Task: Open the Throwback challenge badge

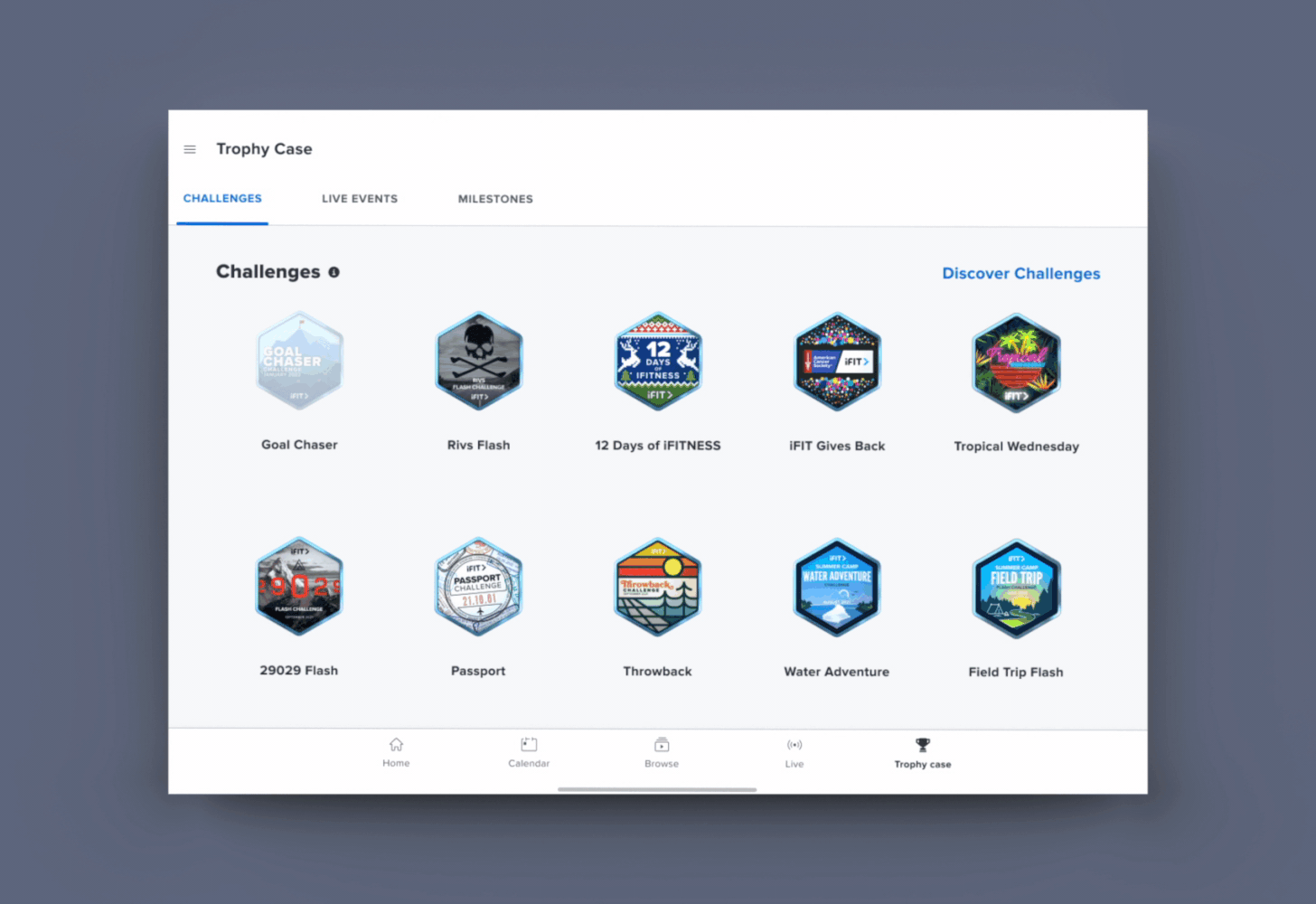Action: point(657,588)
